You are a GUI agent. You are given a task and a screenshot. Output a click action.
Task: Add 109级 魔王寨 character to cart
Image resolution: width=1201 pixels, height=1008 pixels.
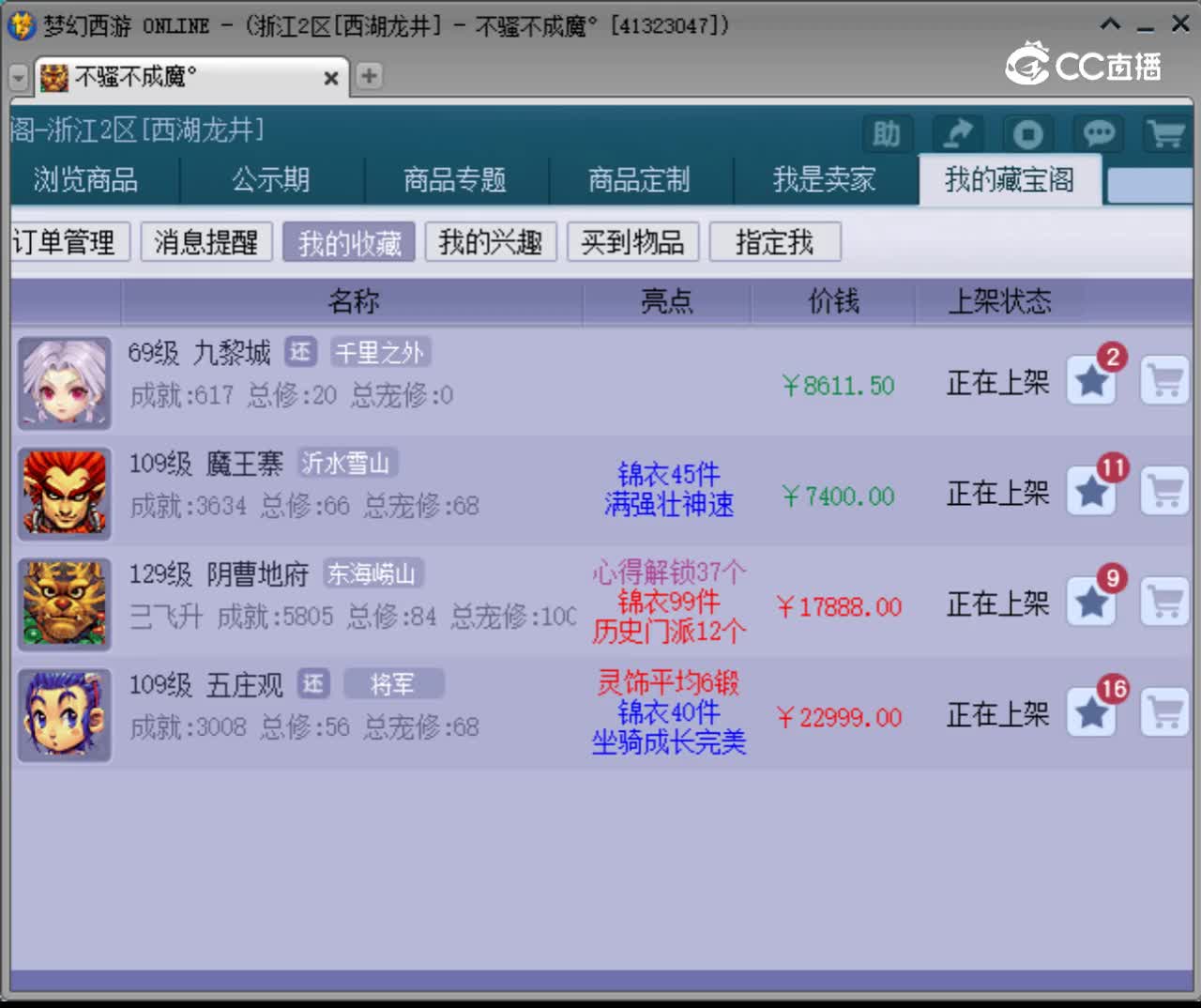[1164, 492]
